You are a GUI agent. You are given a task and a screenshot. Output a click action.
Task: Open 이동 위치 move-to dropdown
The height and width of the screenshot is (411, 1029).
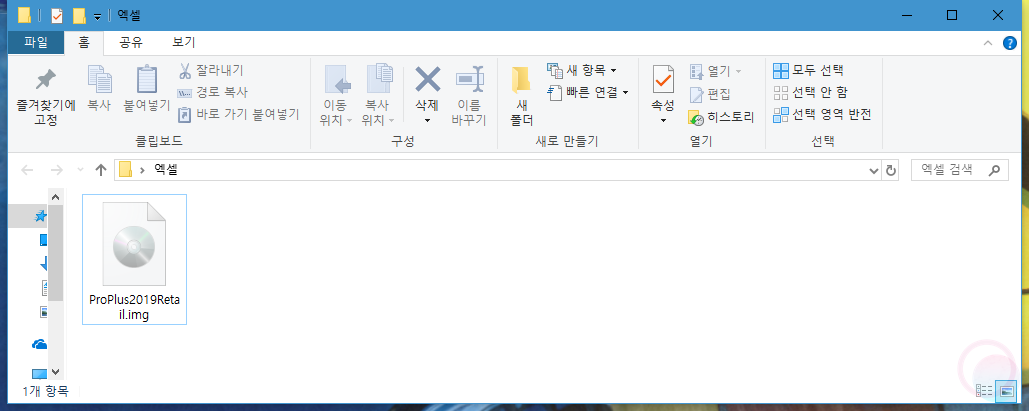tap(337, 95)
